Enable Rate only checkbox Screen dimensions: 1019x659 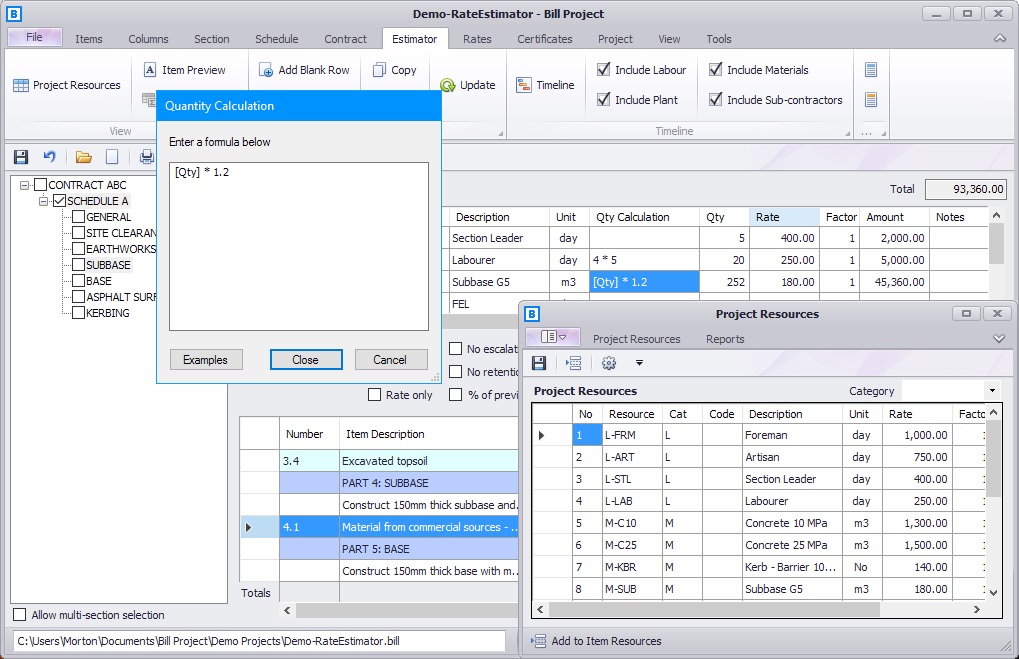point(374,394)
